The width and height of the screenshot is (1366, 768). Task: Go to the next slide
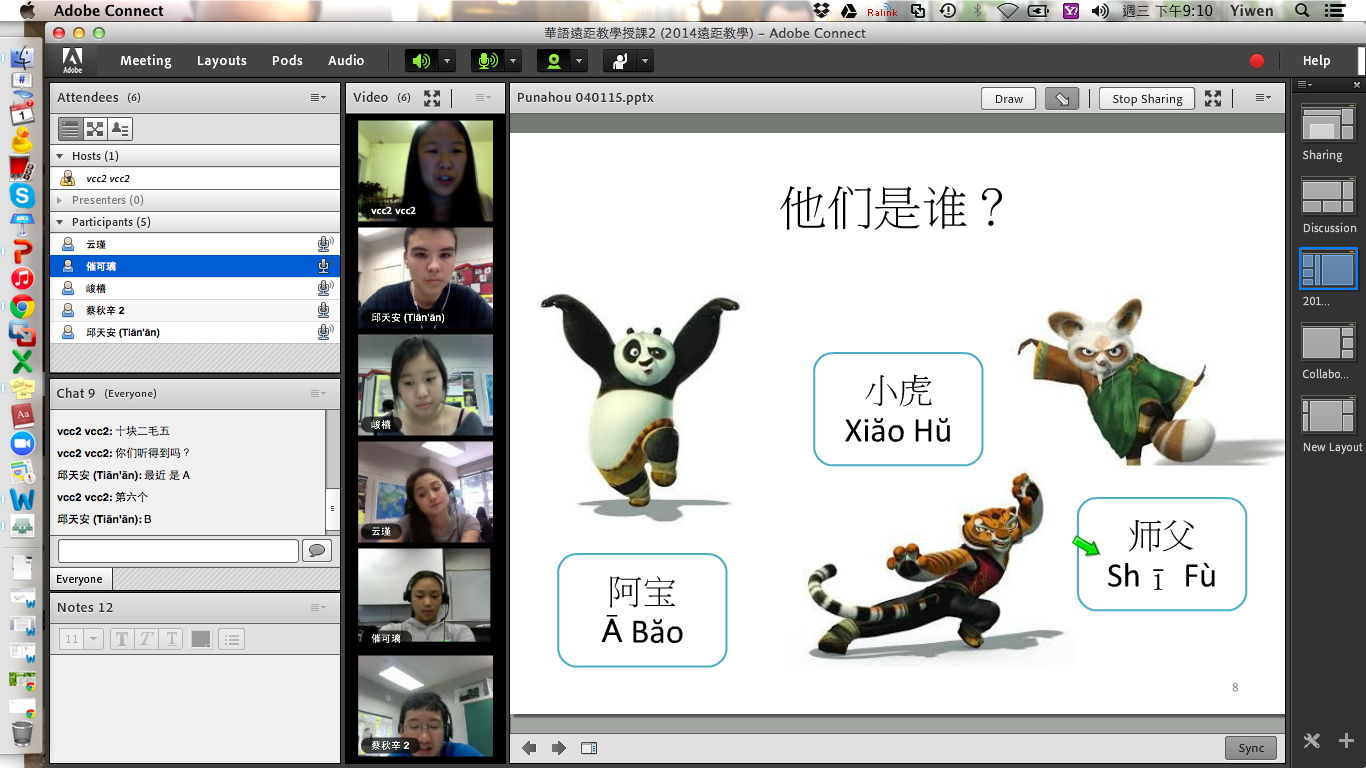coord(559,748)
